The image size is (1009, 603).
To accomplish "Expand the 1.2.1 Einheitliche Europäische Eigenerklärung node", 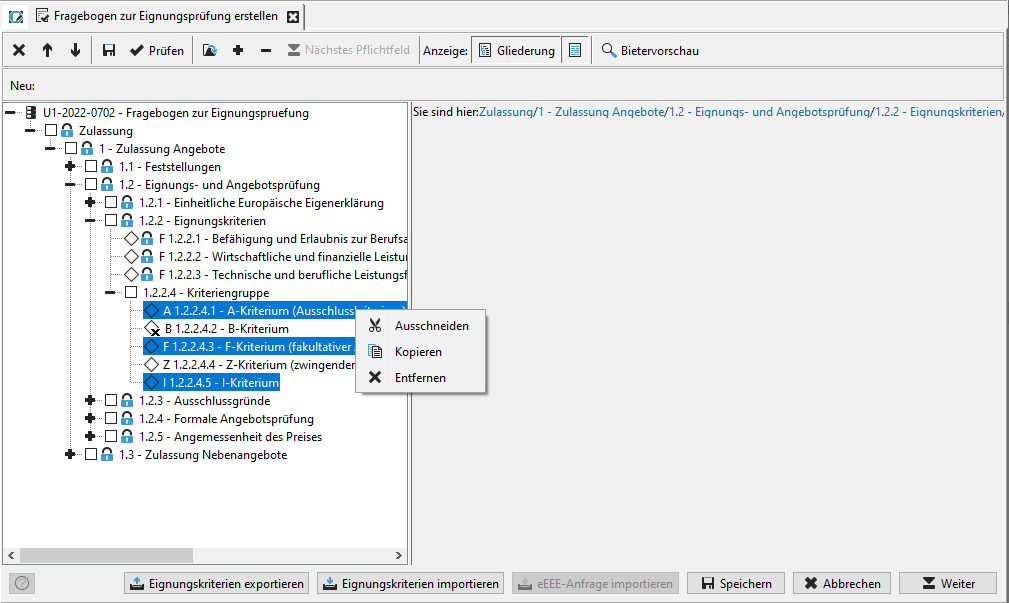I will (x=90, y=203).
